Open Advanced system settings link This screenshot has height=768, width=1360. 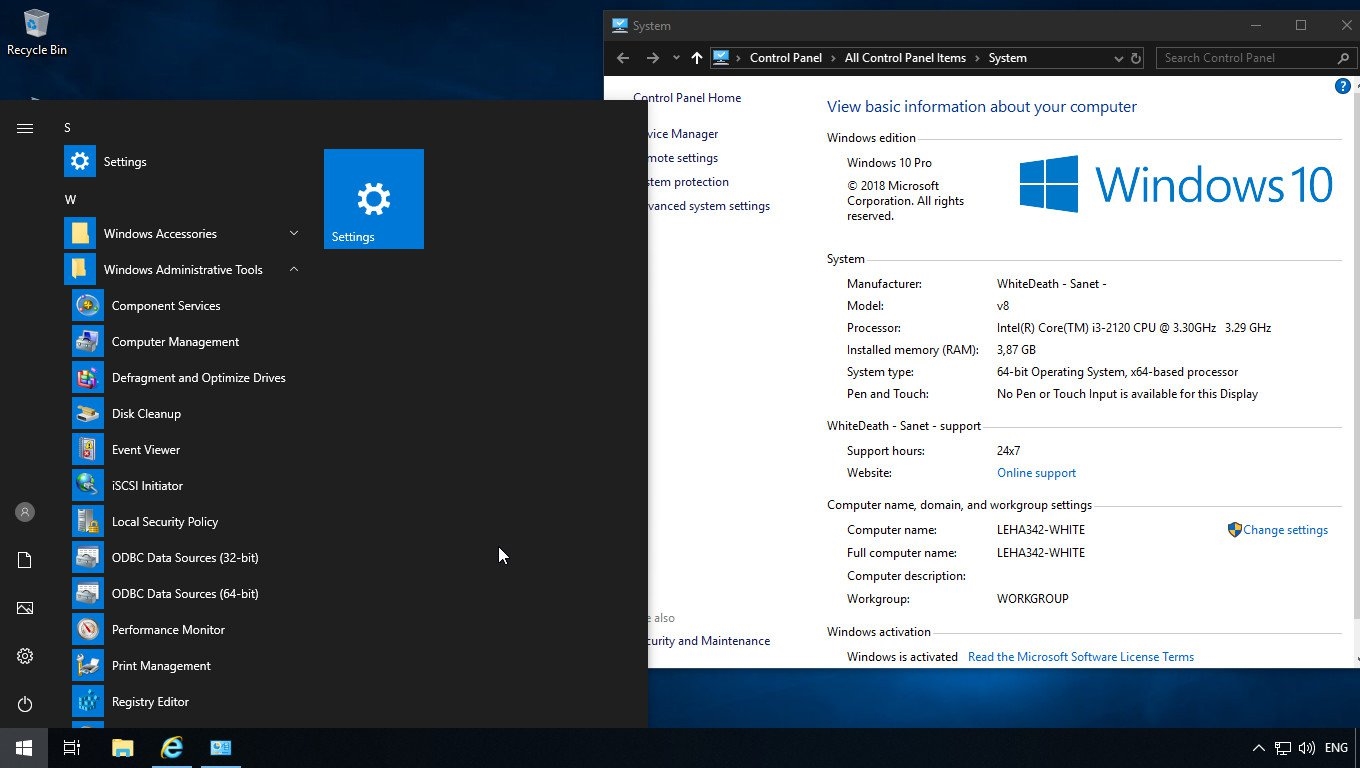[709, 206]
